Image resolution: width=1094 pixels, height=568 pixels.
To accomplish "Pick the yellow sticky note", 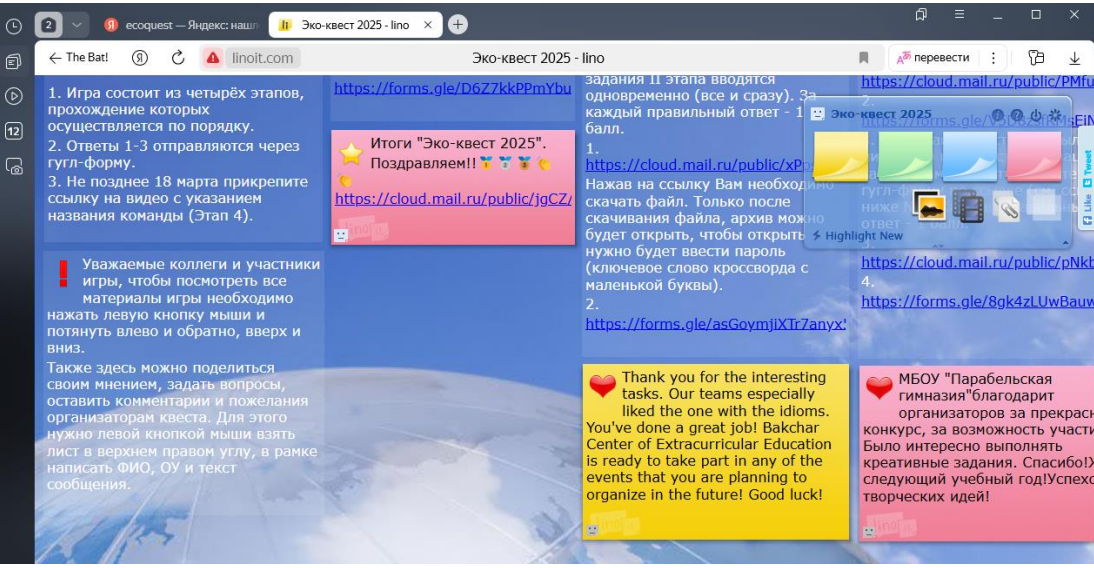I will (841, 156).
